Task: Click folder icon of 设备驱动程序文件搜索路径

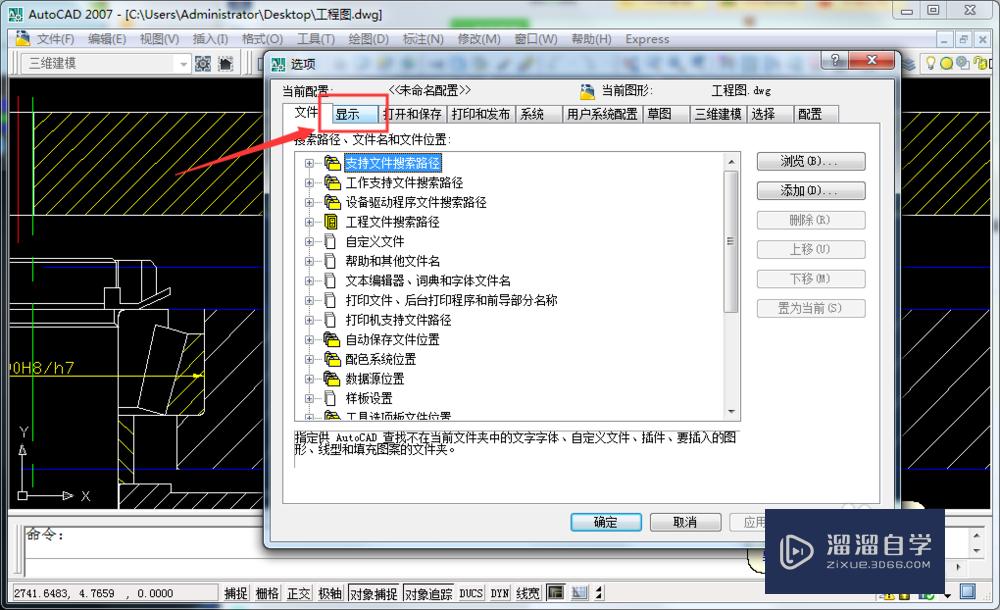Action: (332, 202)
